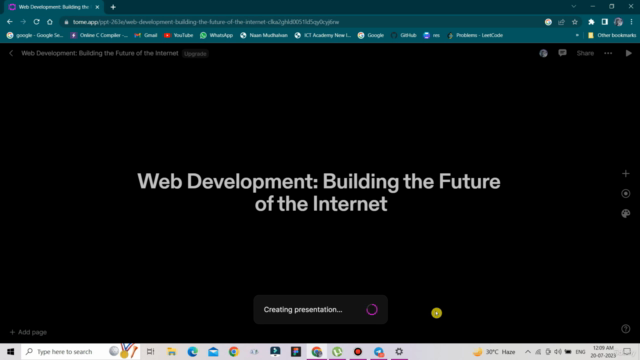This screenshot has width=640, height=360.
Task: Expand the Other bookmarks folder
Action: click(612, 36)
